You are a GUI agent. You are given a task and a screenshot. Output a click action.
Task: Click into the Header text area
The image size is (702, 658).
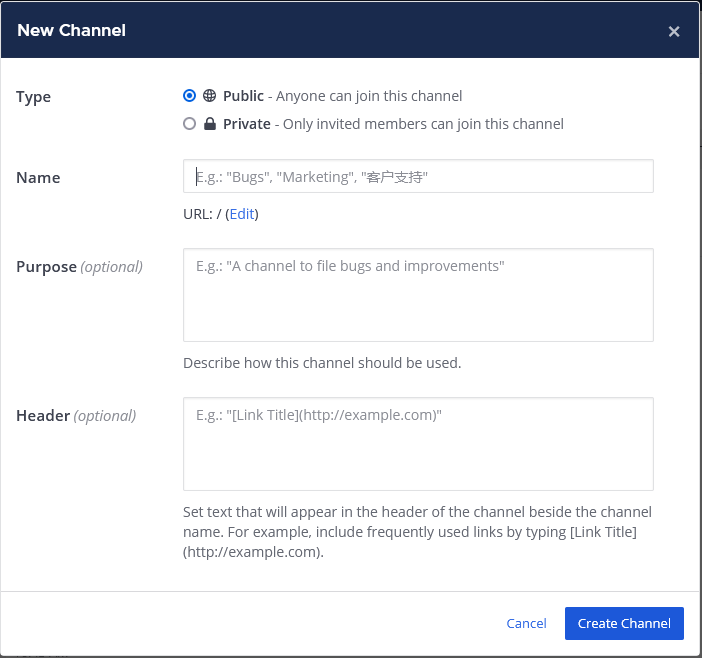(418, 444)
